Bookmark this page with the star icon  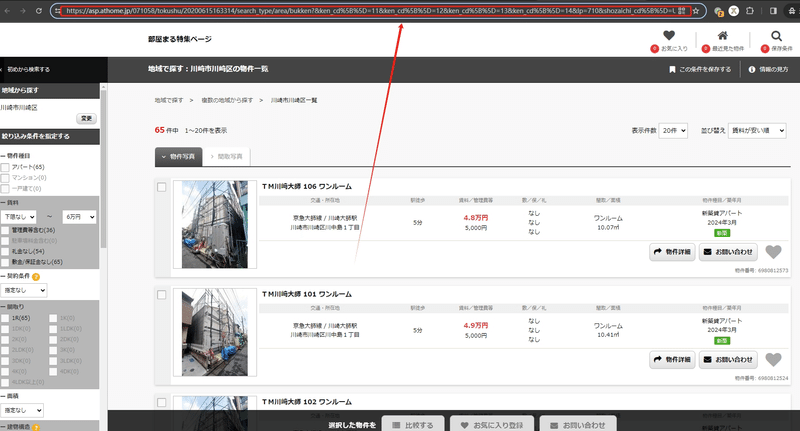[x=695, y=11]
